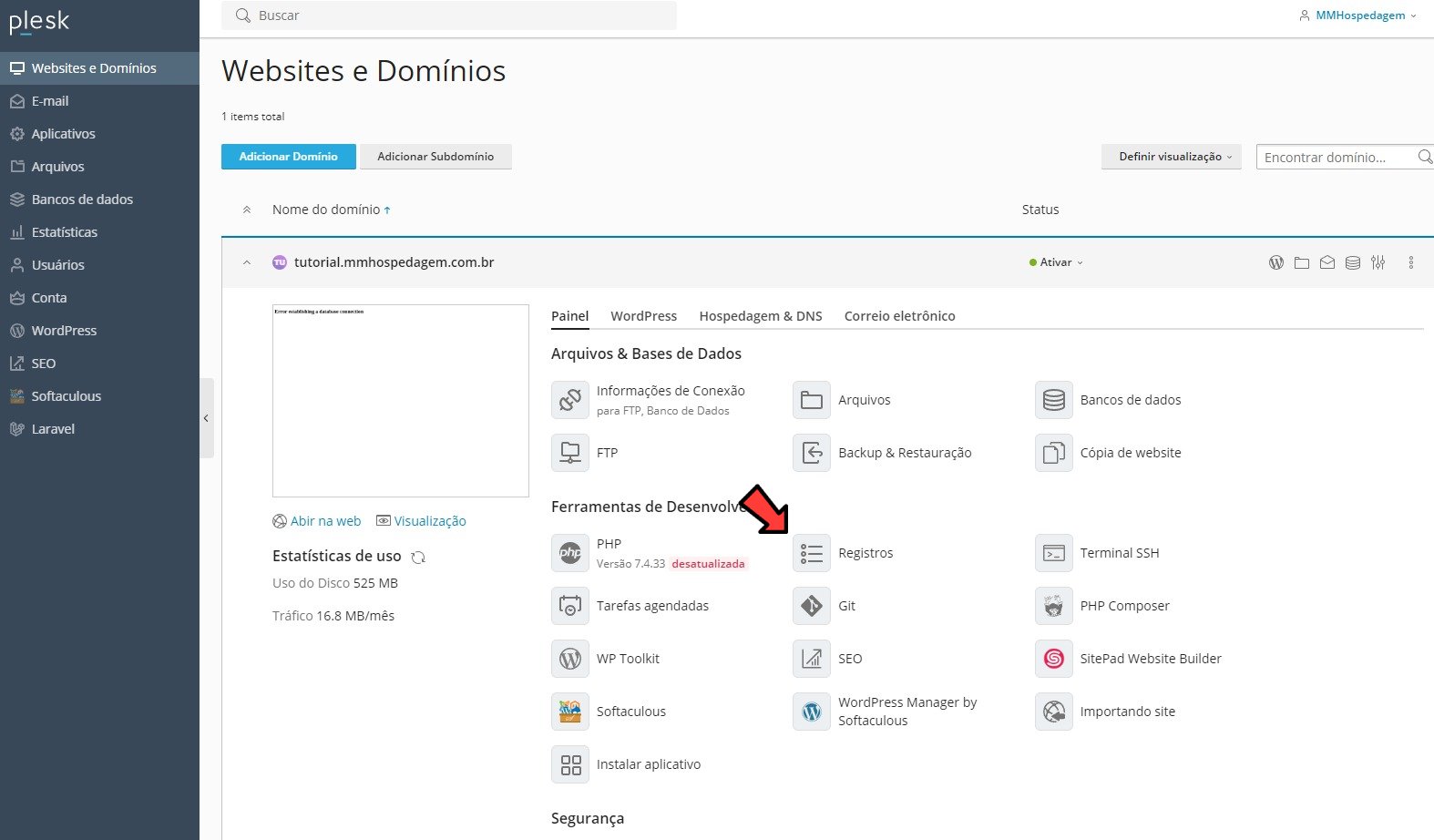This screenshot has width=1434, height=840.
Task: Open the Cópia de website icon
Action: [1054, 453]
